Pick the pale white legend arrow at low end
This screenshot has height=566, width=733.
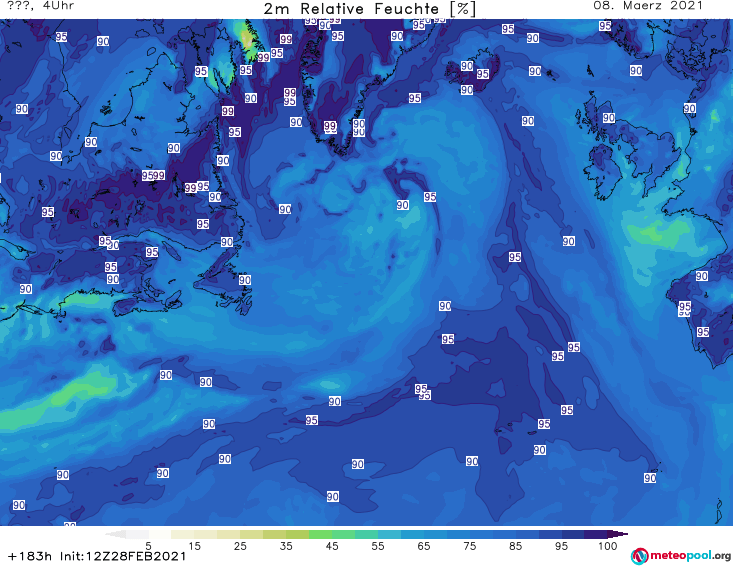pos(115,534)
